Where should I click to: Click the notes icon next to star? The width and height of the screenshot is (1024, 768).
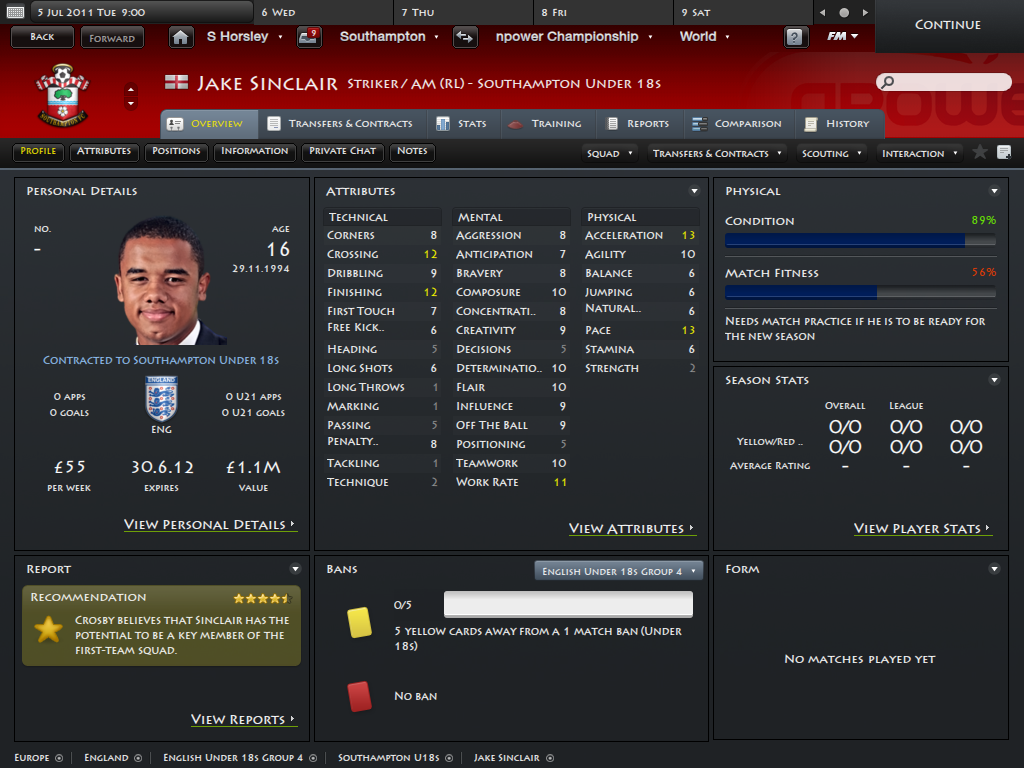1004,153
